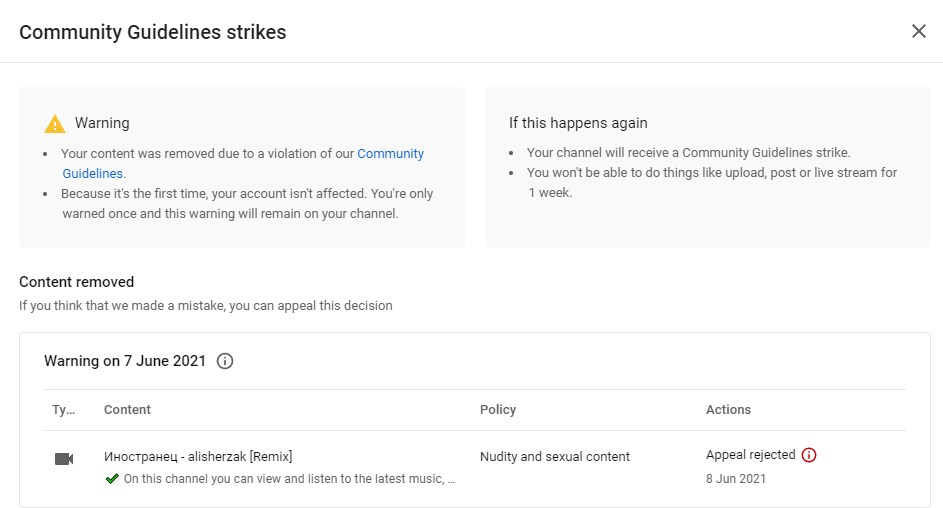Image resolution: width=943 pixels, height=508 pixels.
Task: Click the Appeal rejected status text
Action: tap(751, 455)
